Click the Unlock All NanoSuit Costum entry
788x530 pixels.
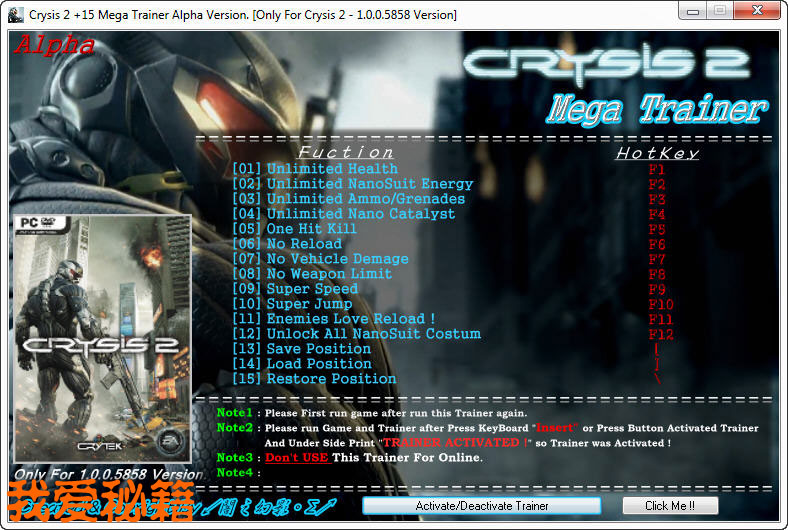(x=357, y=334)
